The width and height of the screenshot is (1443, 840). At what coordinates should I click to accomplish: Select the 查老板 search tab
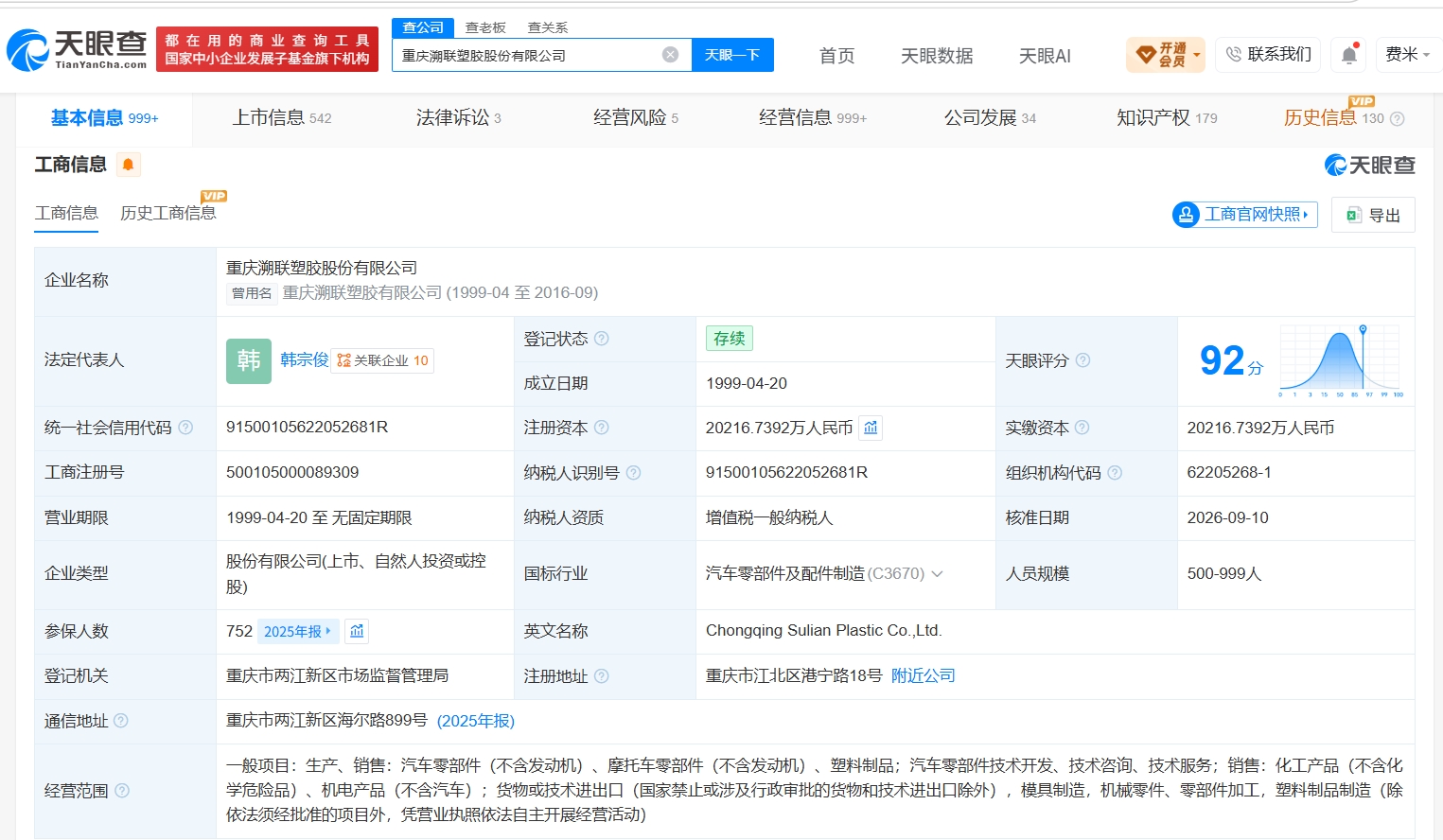pyautogui.click(x=485, y=27)
